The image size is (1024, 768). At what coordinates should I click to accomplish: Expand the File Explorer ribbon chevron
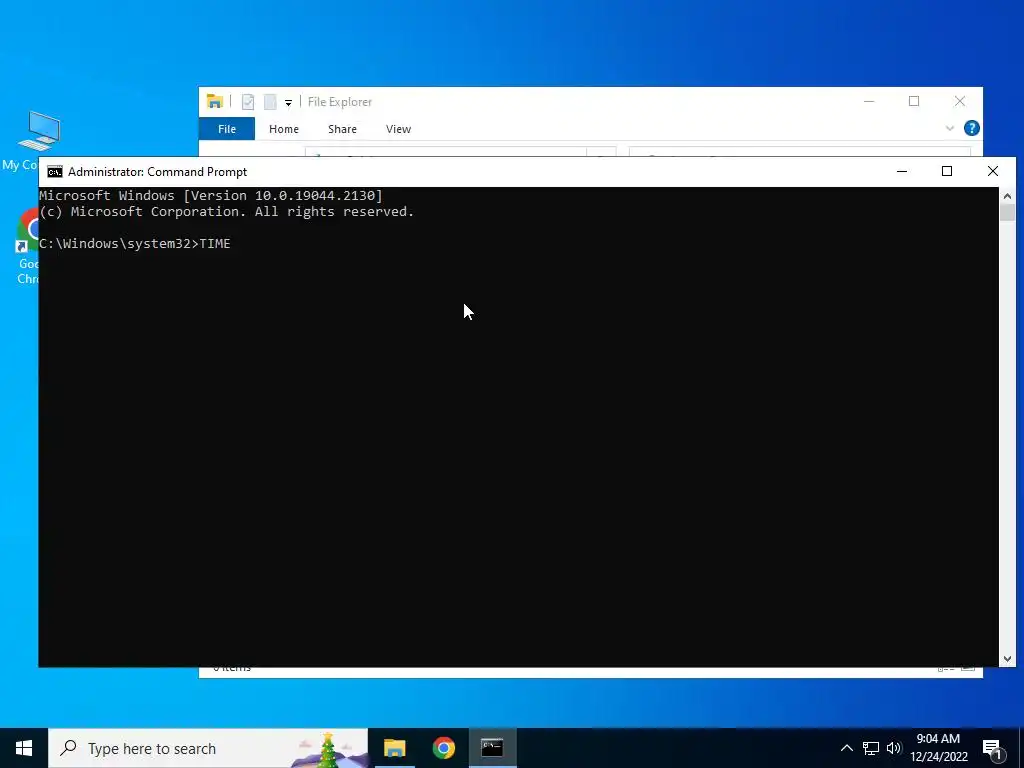tap(950, 128)
